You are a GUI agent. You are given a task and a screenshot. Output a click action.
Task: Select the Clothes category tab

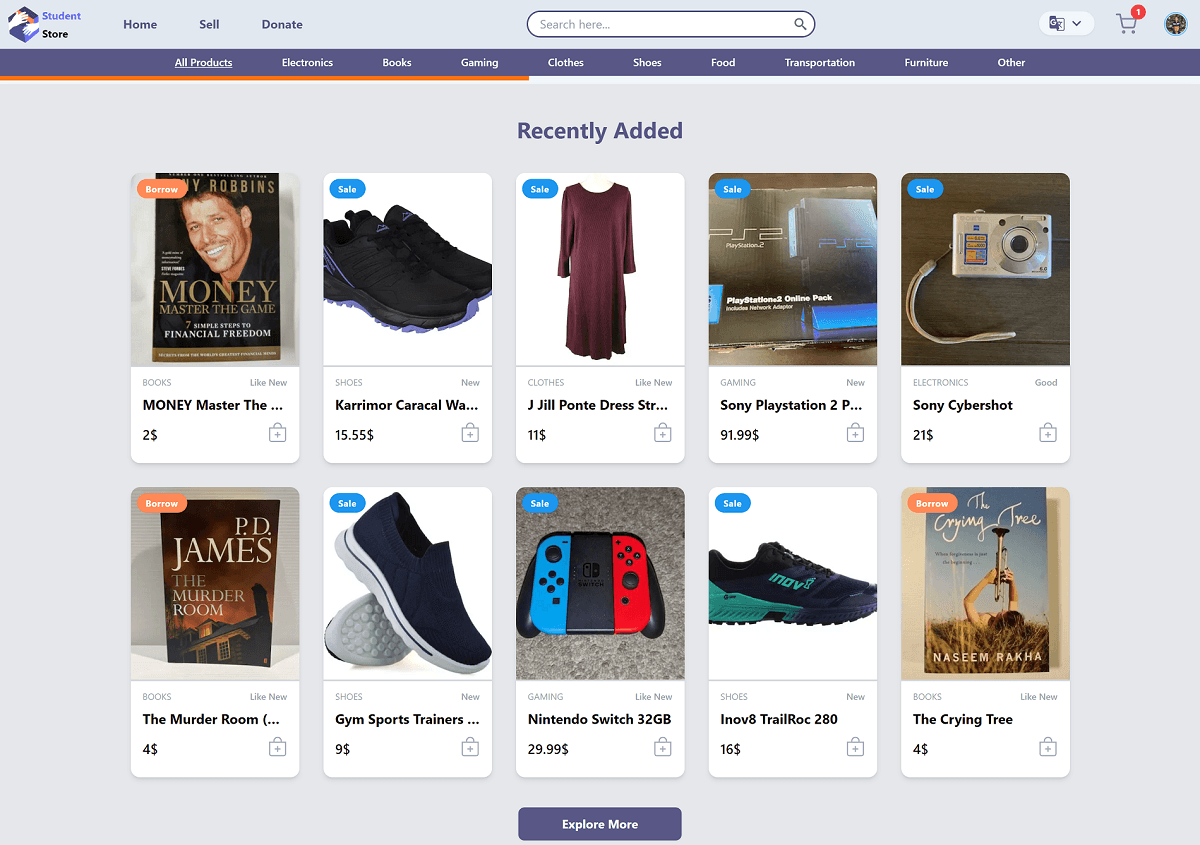tap(566, 62)
